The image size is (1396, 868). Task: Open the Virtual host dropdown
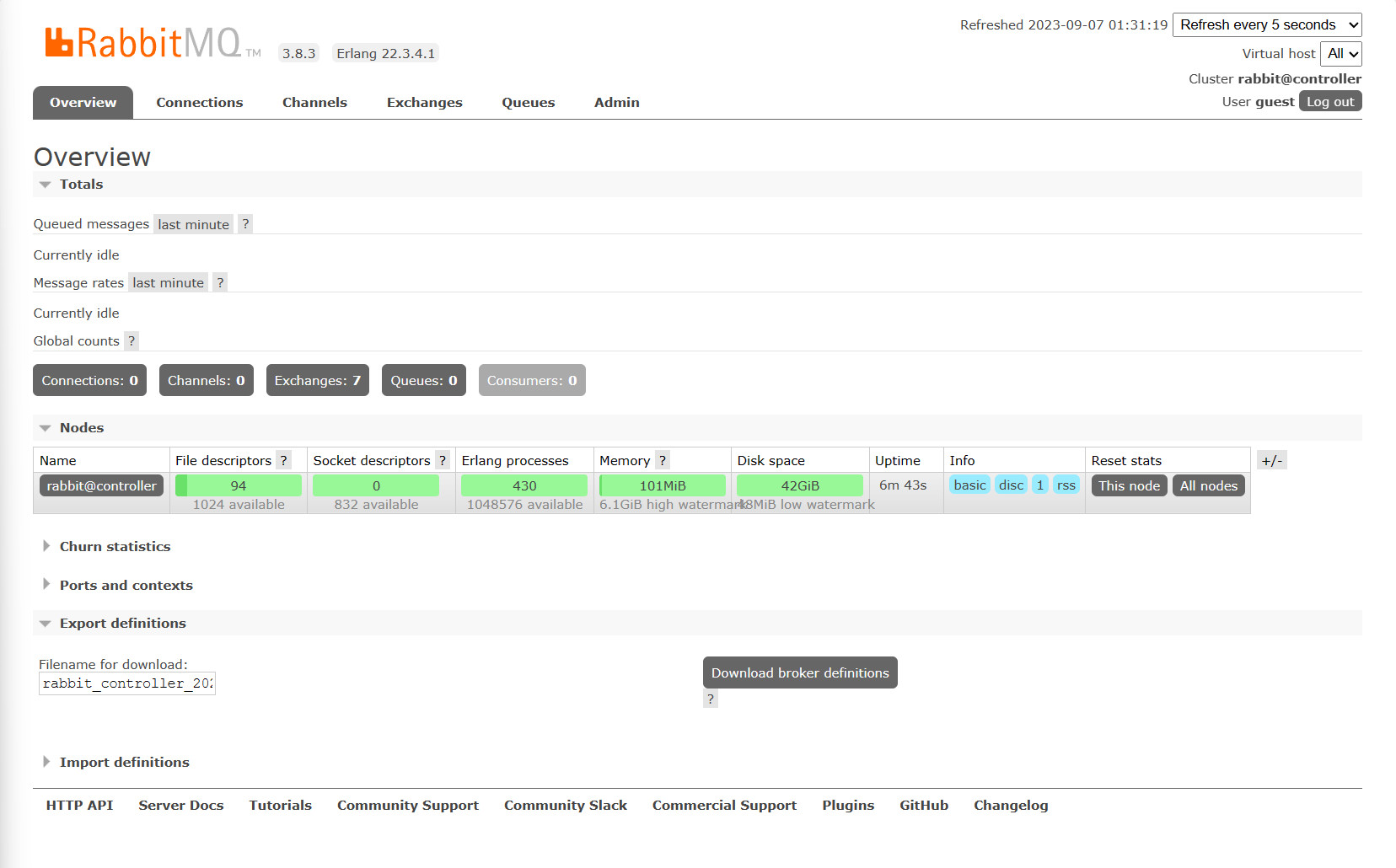[1340, 54]
